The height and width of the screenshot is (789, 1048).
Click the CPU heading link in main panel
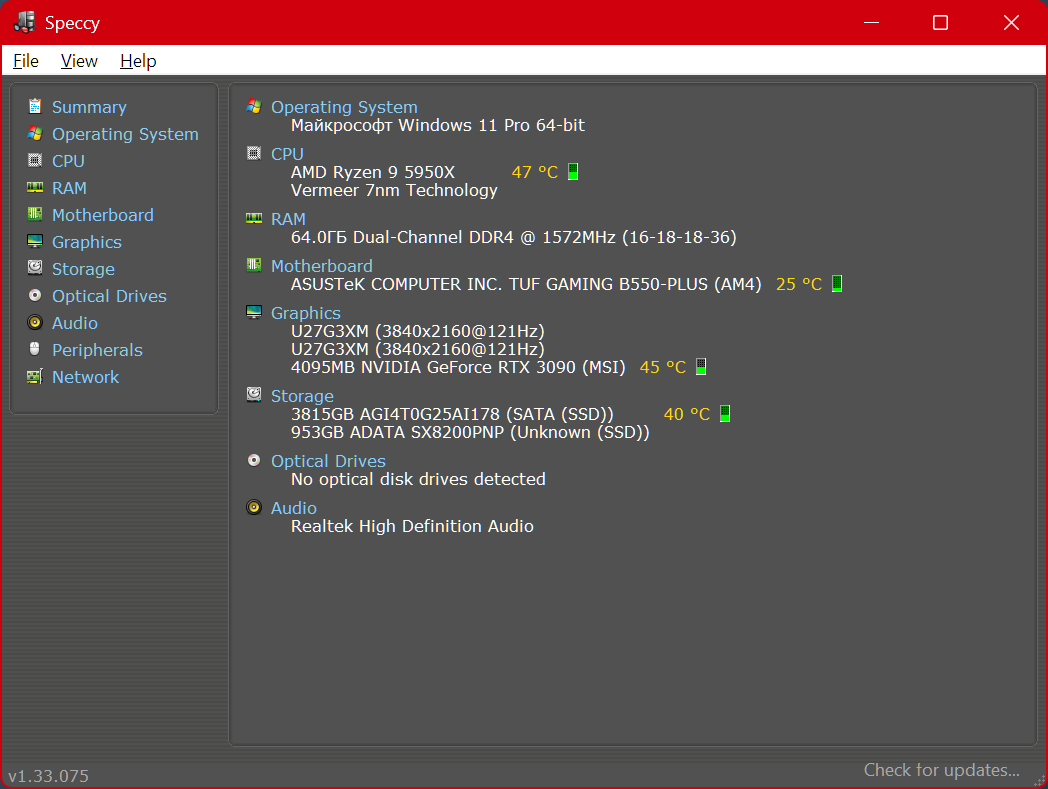click(287, 154)
